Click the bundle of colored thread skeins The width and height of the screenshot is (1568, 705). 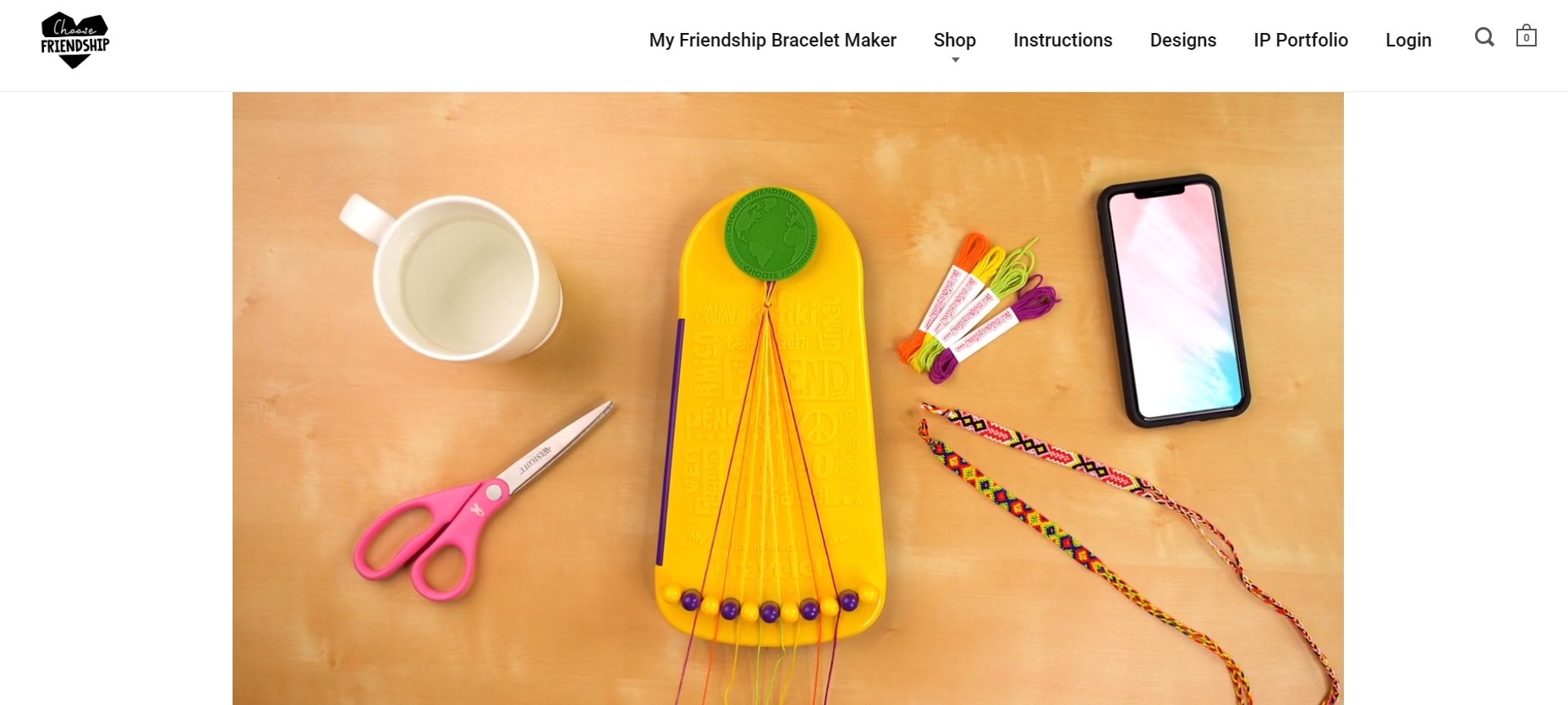979,306
